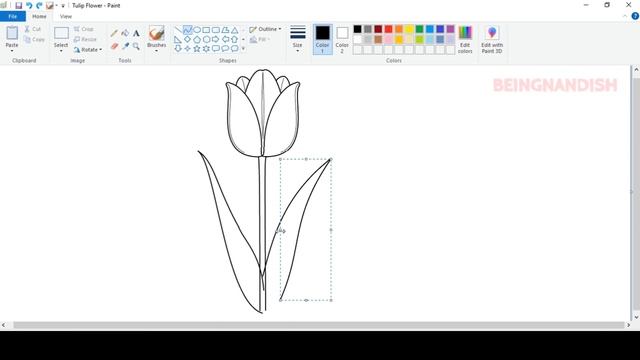This screenshot has height=360, width=640.
Task: Select the Fill with color bucket tool
Action: point(125,33)
